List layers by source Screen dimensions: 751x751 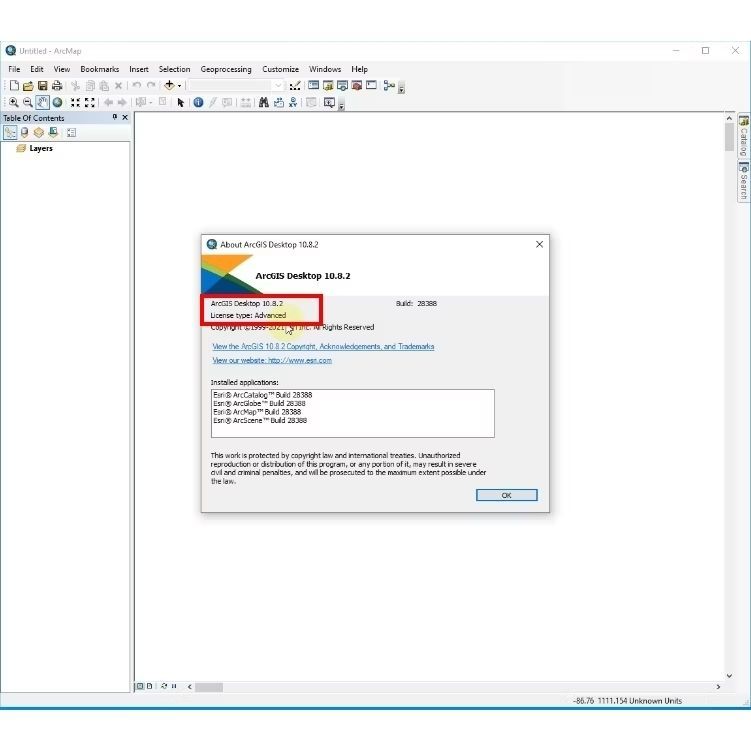pyautogui.click(x=24, y=132)
